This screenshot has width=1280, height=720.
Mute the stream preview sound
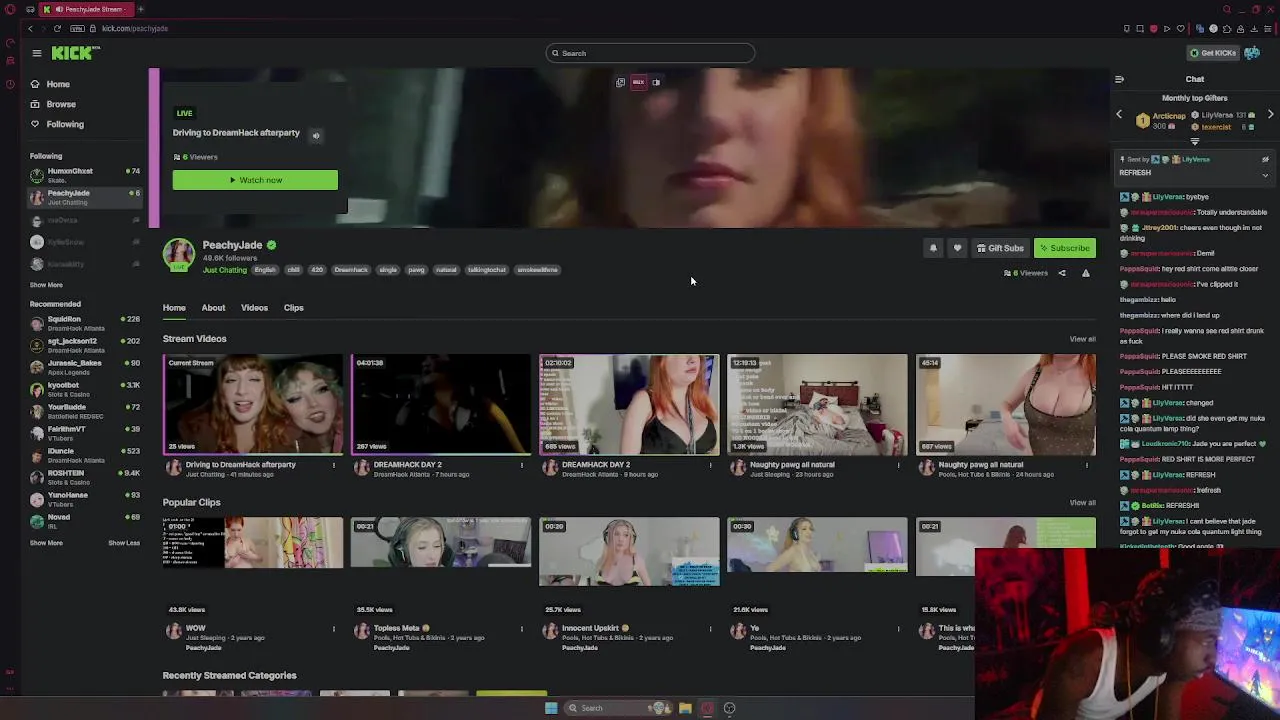315,136
